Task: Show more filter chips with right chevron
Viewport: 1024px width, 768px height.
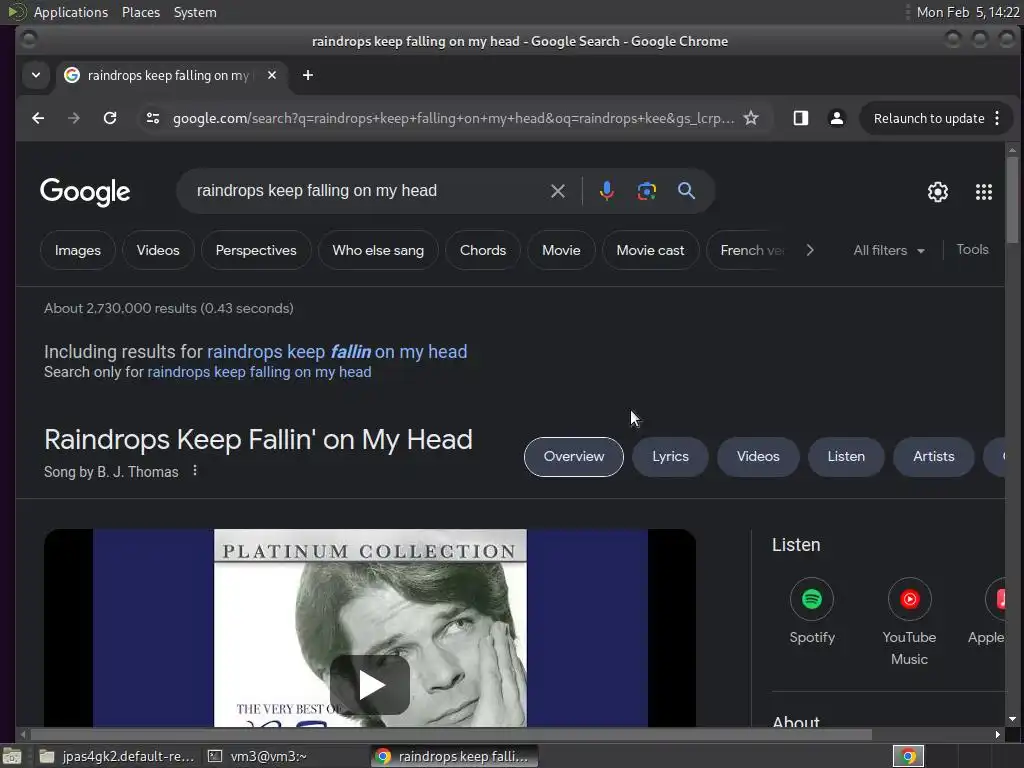Action: (810, 250)
